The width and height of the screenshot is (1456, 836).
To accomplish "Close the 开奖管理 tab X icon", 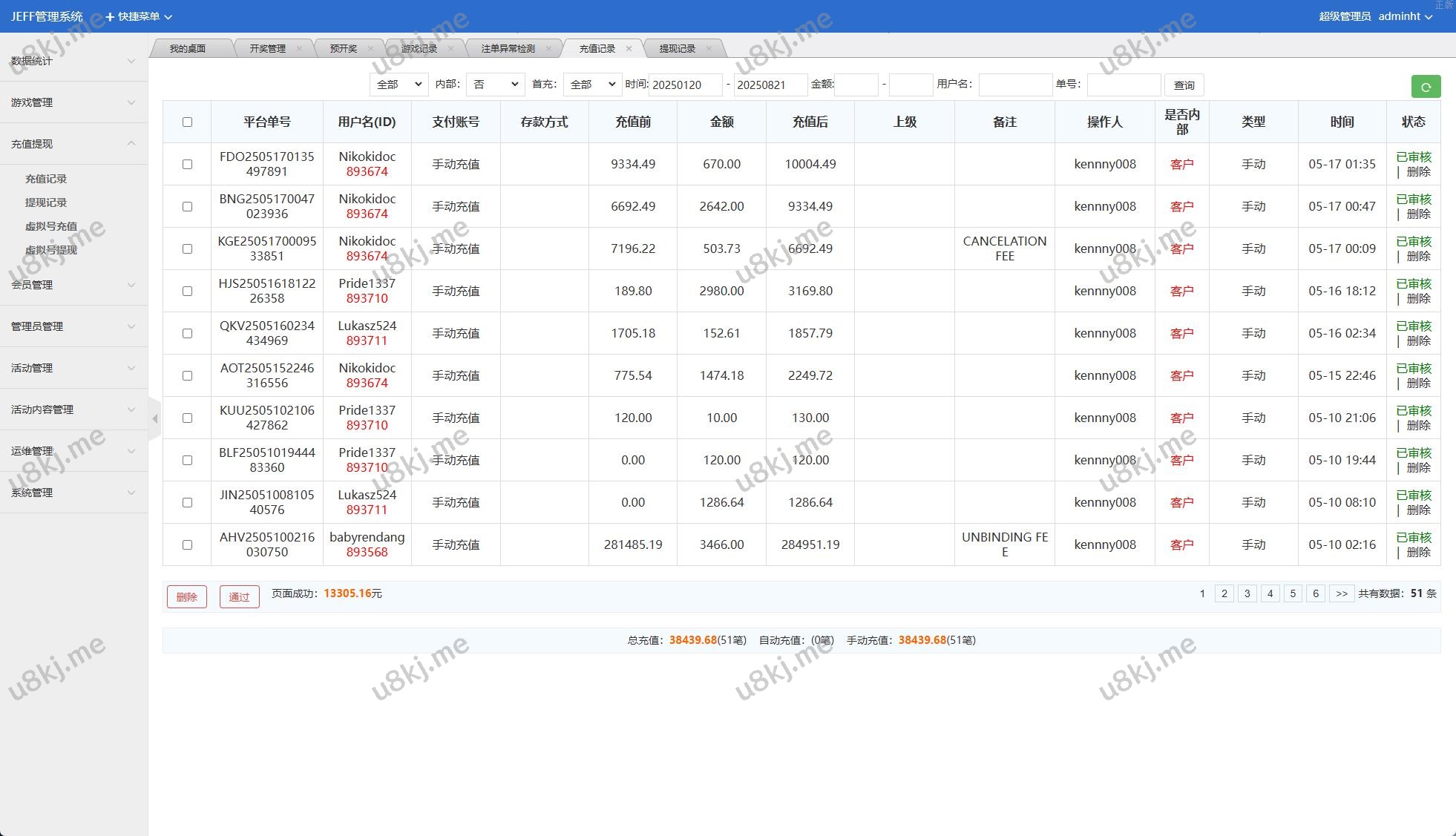I will click(x=299, y=49).
